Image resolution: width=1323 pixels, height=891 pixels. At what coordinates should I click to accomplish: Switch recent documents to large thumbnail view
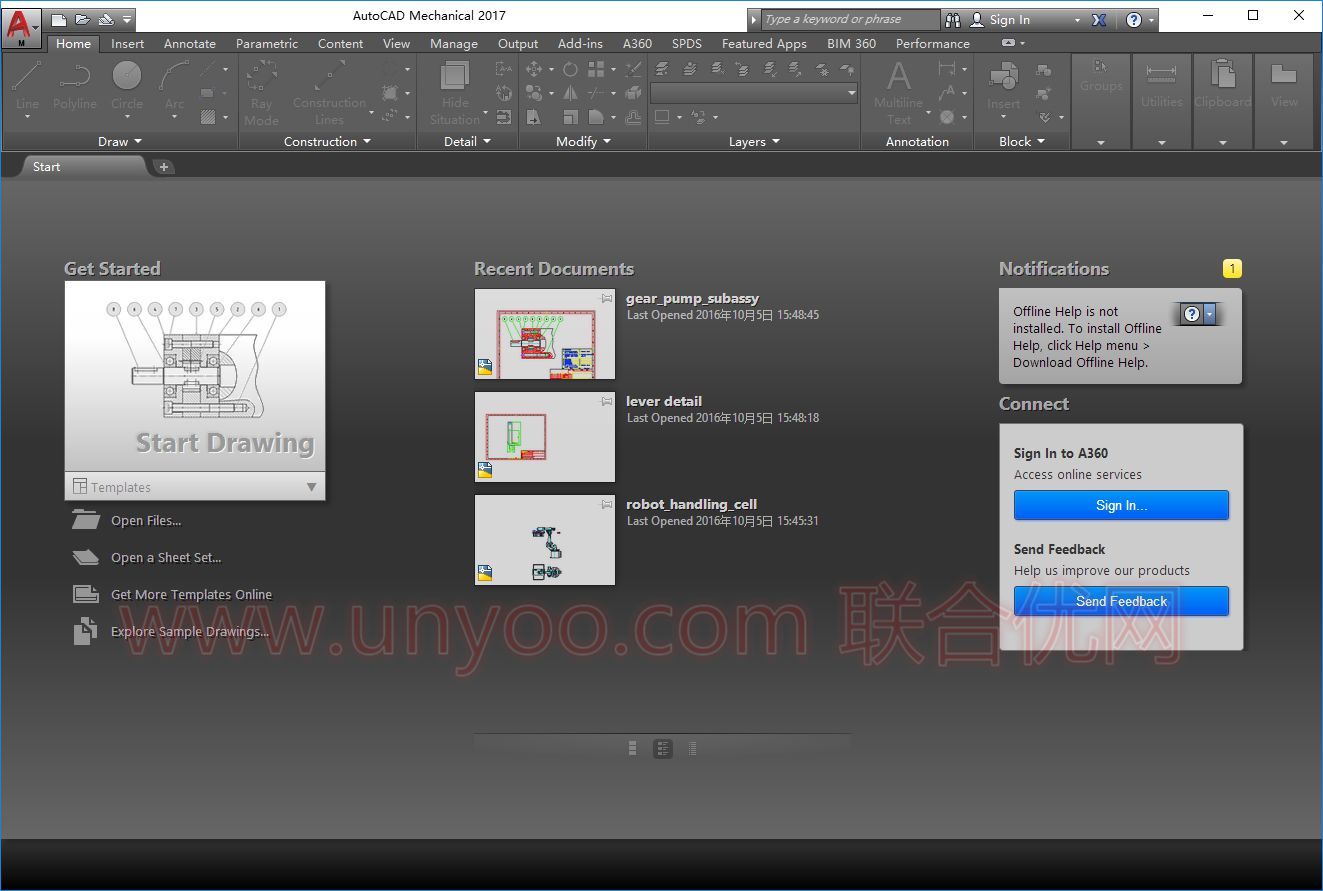(633, 748)
